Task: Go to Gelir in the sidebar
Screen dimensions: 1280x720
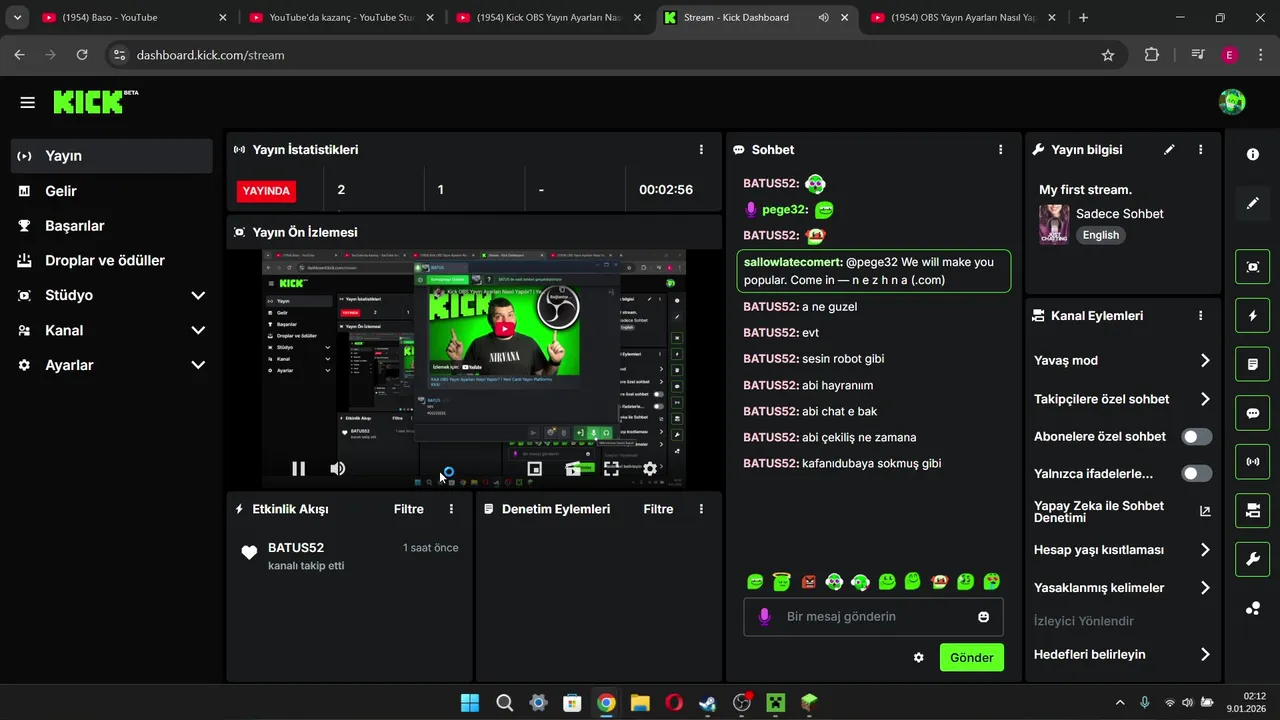Action: coord(112,191)
